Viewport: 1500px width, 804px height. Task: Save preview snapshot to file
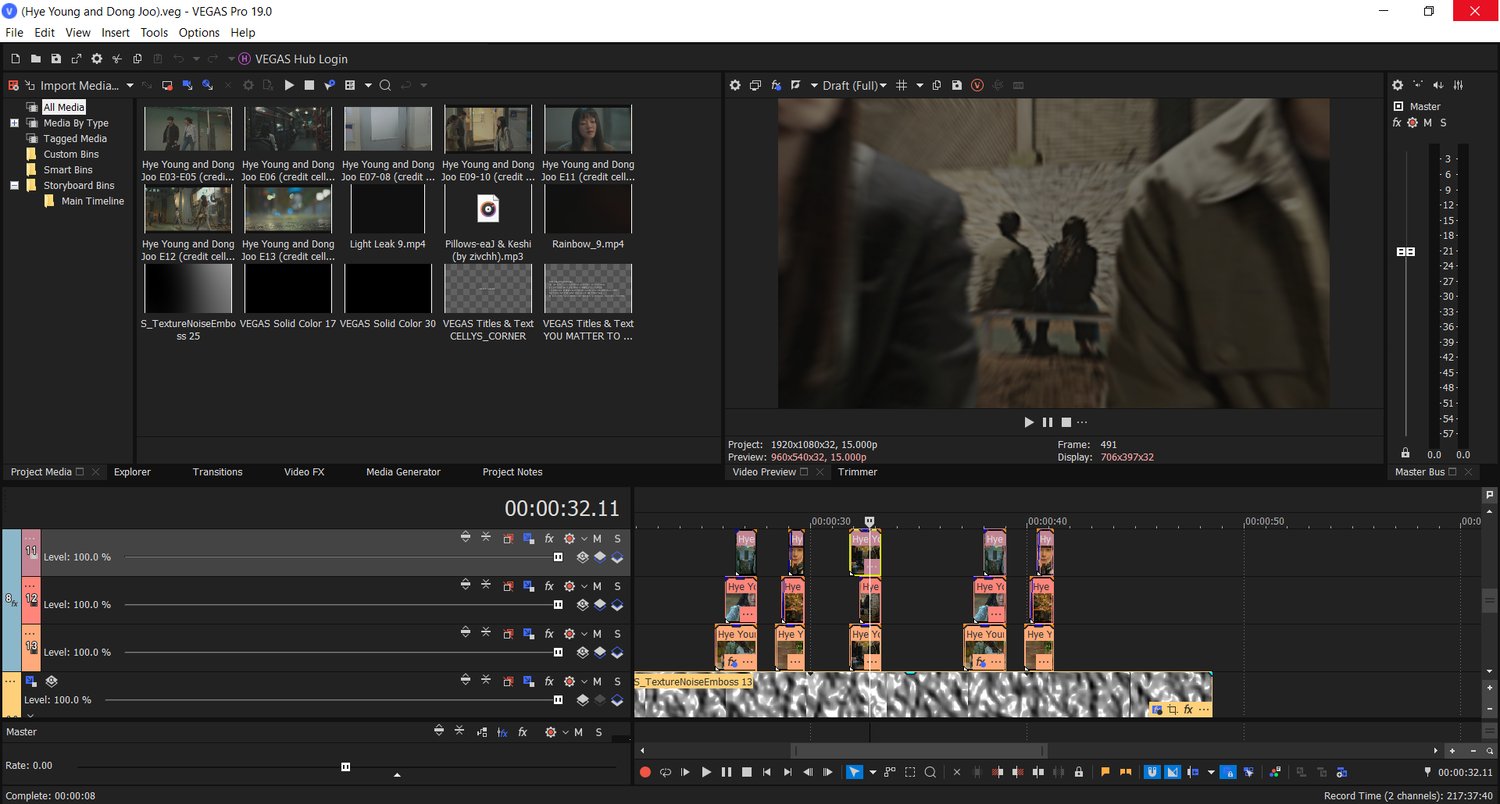tap(957, 86)
